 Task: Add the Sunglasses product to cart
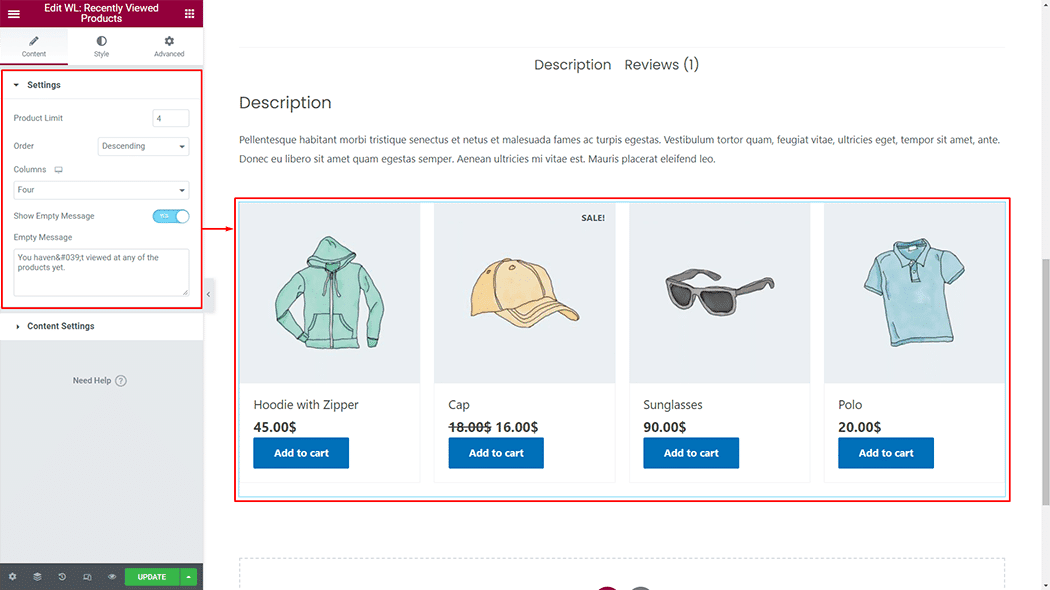(691, 453)
